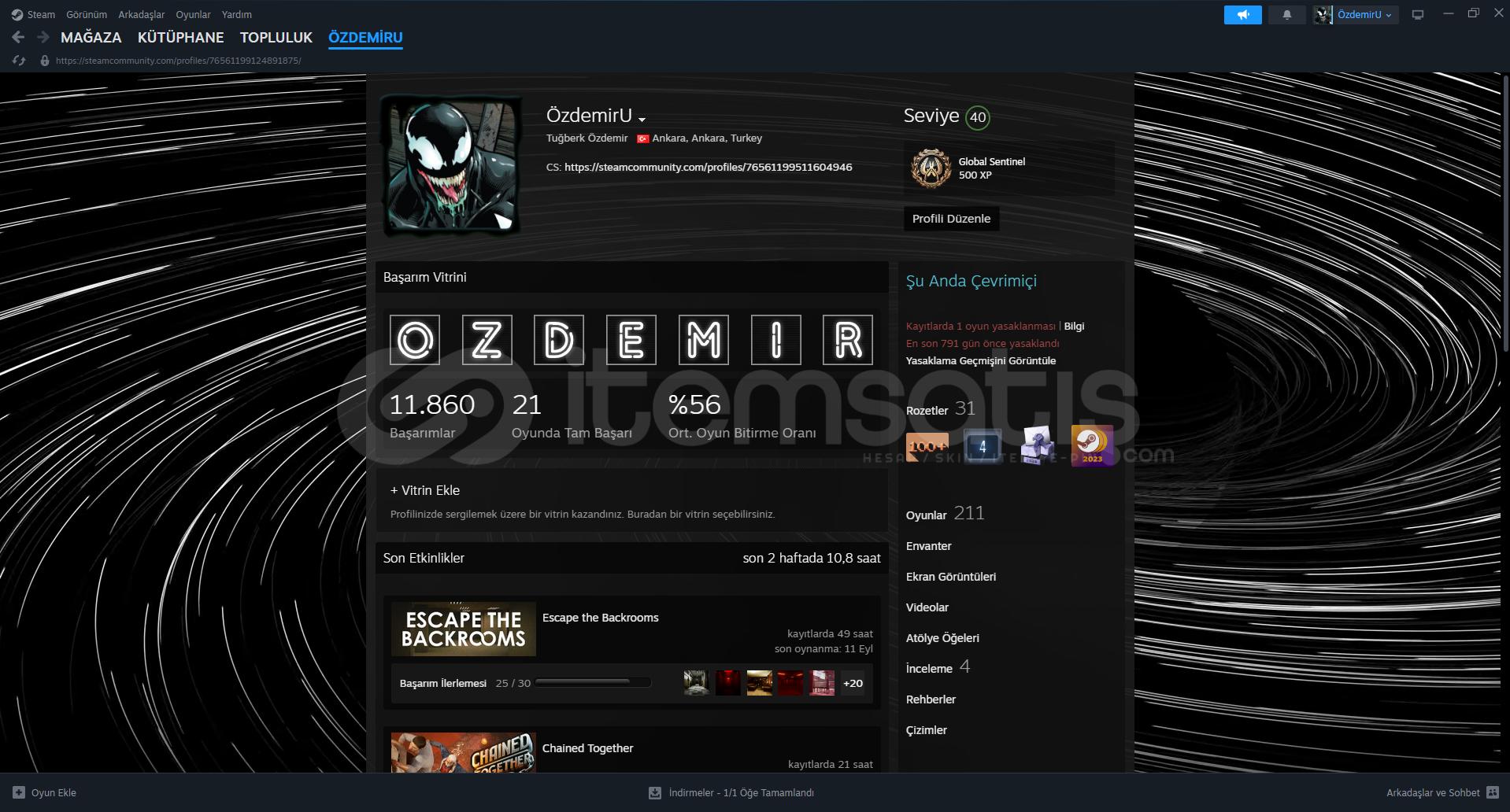1510x812 pixels.
Task: Open the letter Z achievement icon
Action: point(487,340)
